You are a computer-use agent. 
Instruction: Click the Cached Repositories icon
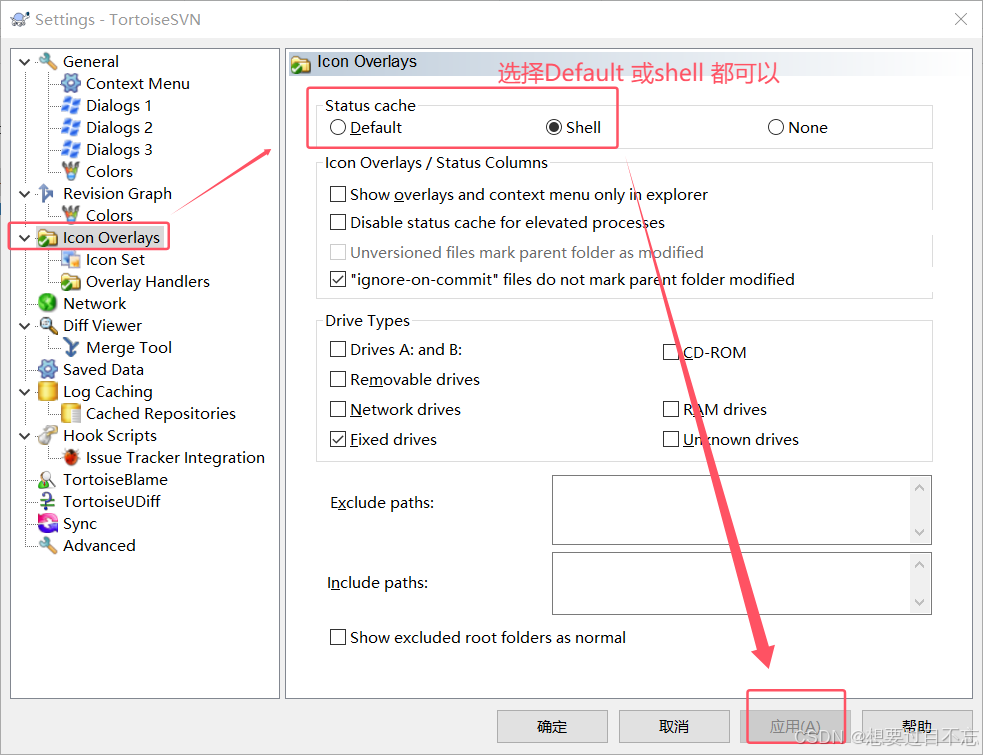tap(71, 413)
